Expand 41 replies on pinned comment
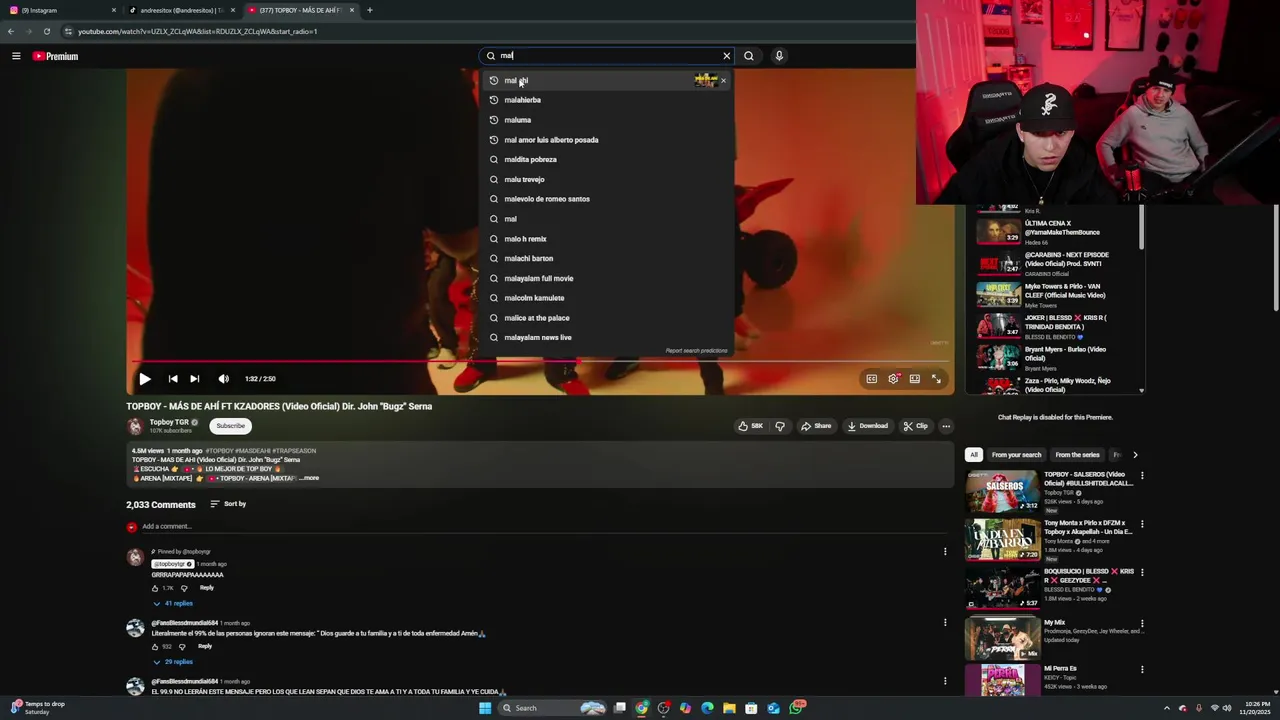 [x=173, y=604]
